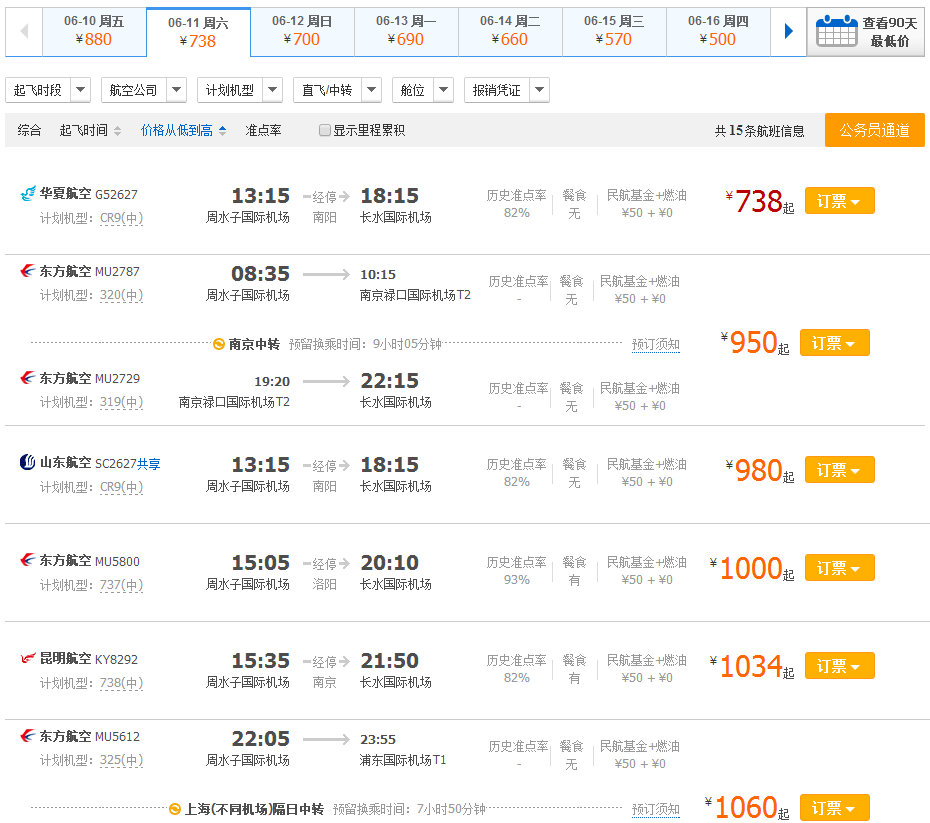Click aircraft type CR9(中) for SC2627
Screen dimensions: 930x823
122,487
